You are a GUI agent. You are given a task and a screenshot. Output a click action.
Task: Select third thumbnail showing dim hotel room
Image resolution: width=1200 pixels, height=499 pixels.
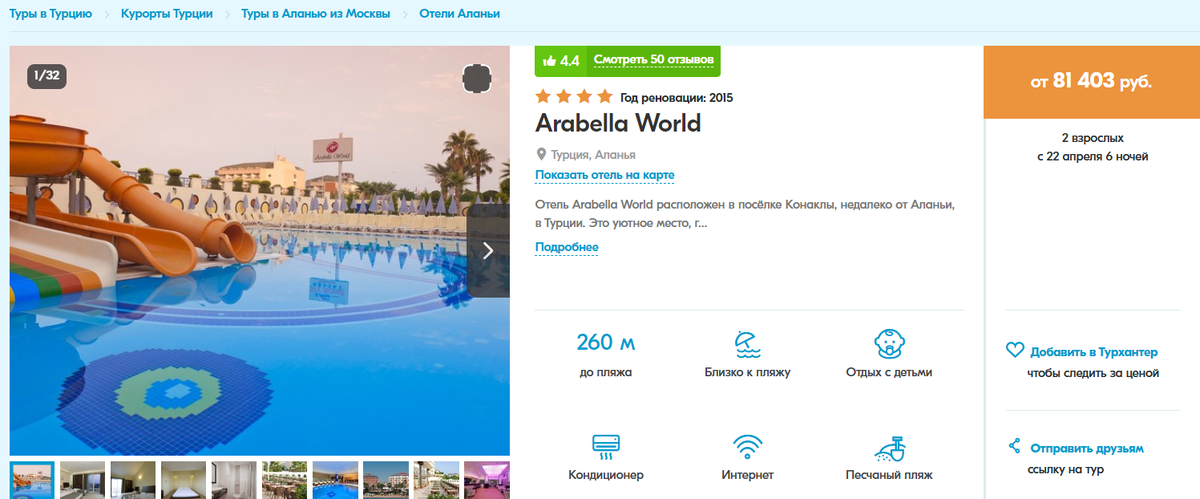(133, 479)
